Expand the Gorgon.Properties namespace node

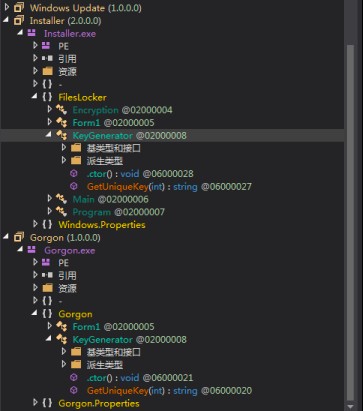(x=35, y=403)
